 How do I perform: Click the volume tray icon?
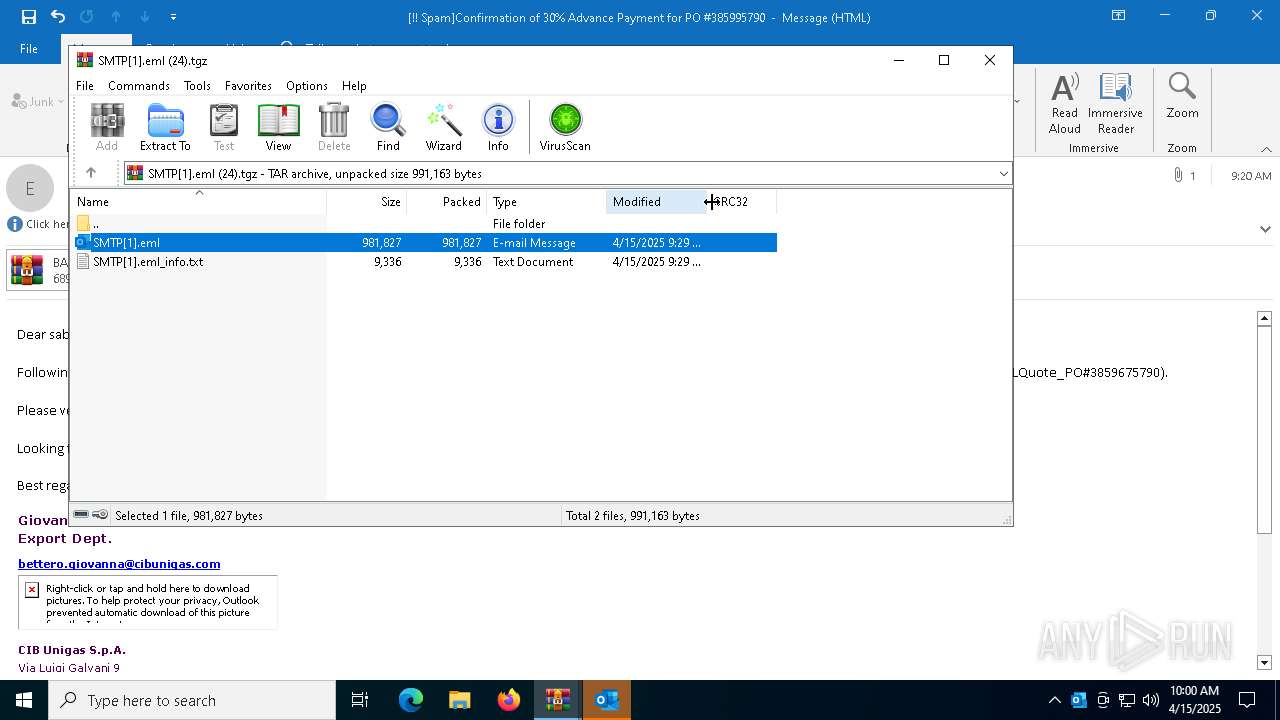pos(1151,700)
